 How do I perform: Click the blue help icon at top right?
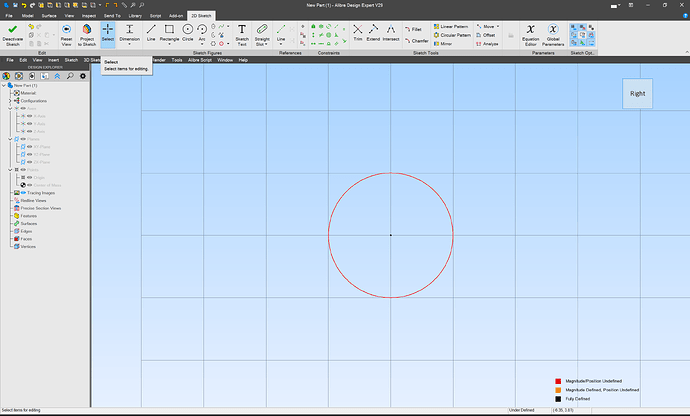click(x=685, y=16)
